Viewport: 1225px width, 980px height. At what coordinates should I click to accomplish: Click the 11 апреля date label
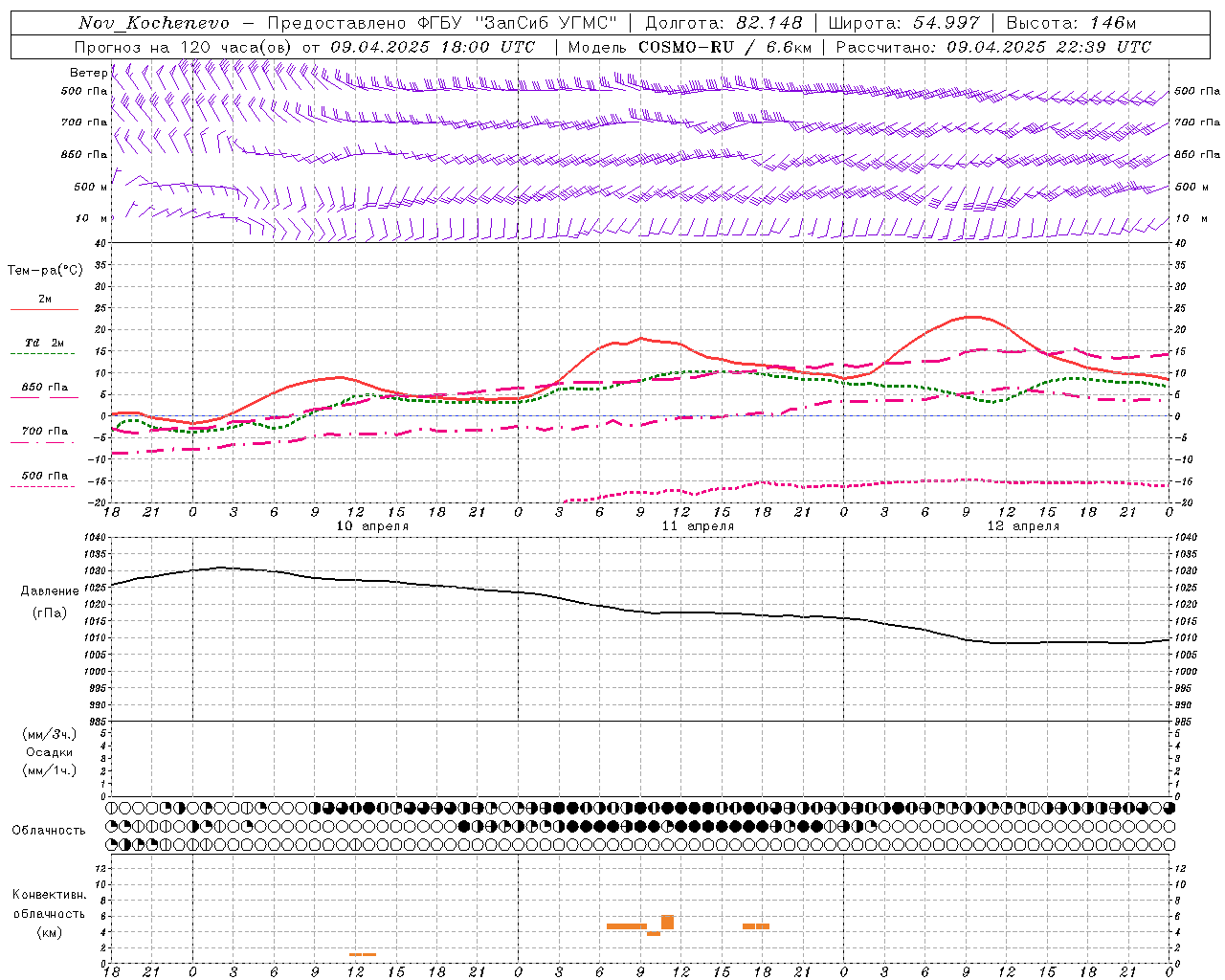pos(698,526)
